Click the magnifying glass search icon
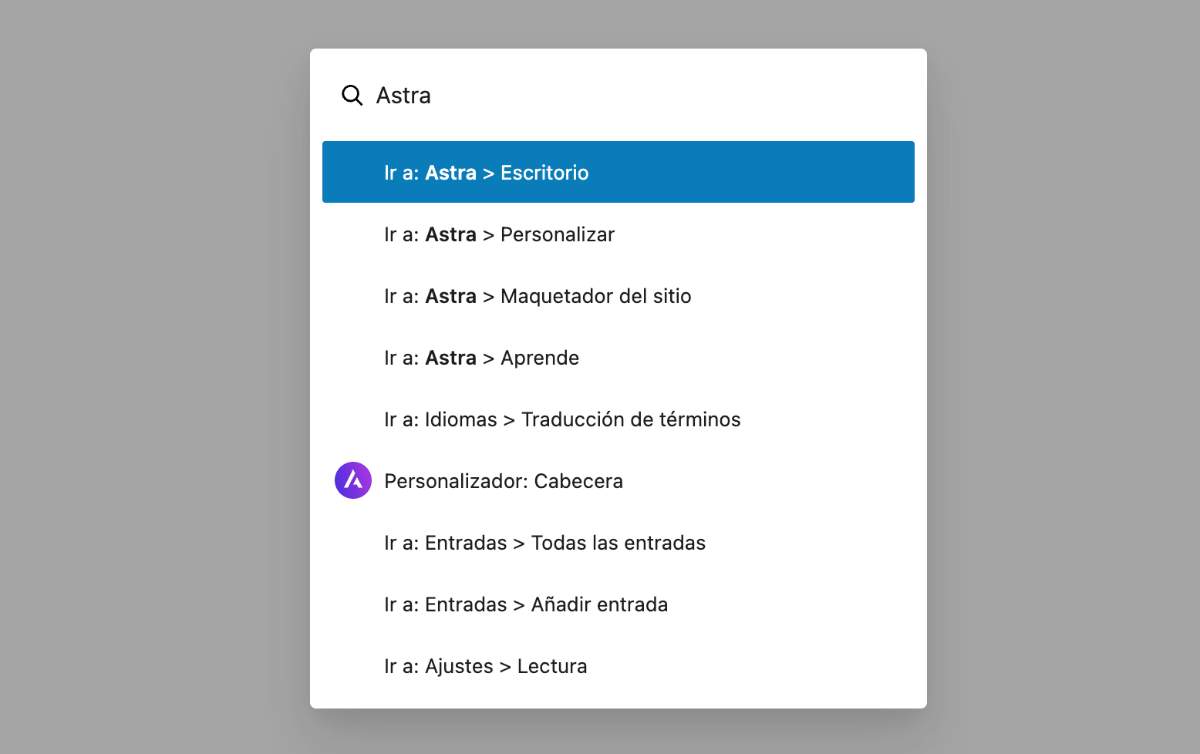This screenshot has height=754, width=1200. [352, 96]
